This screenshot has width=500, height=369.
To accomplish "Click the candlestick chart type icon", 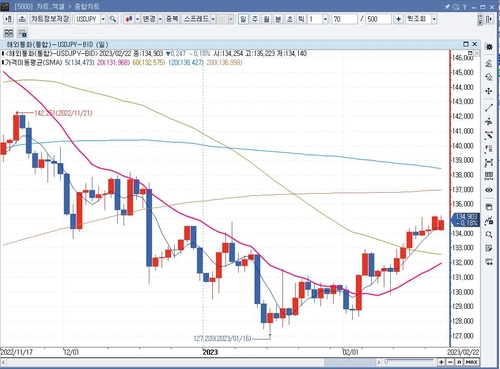I will pyautogui.click(x=129, y=19).
